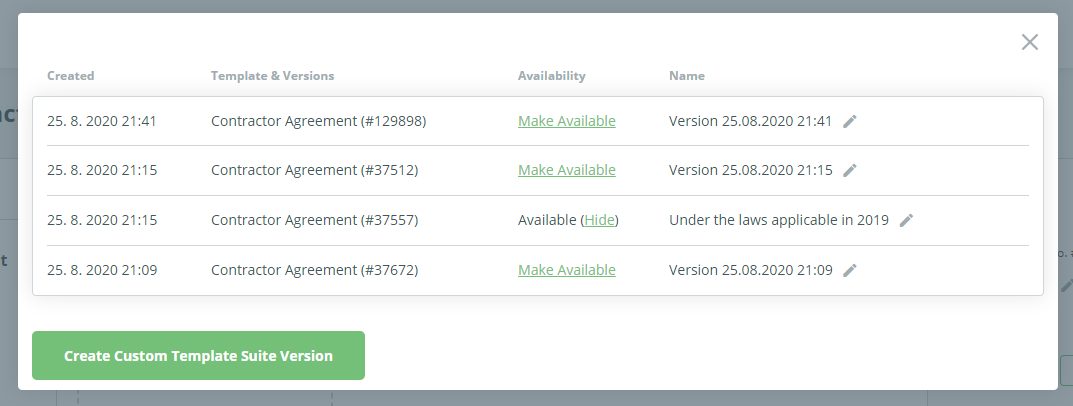Close the template versions dialog
This screenshot has height=406, width=1073.
click(x=1029, y=42)
